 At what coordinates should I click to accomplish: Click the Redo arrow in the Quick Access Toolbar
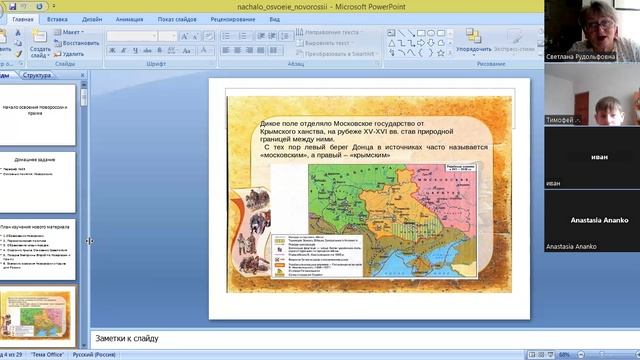pyautogui.click(x=39, y=6)
